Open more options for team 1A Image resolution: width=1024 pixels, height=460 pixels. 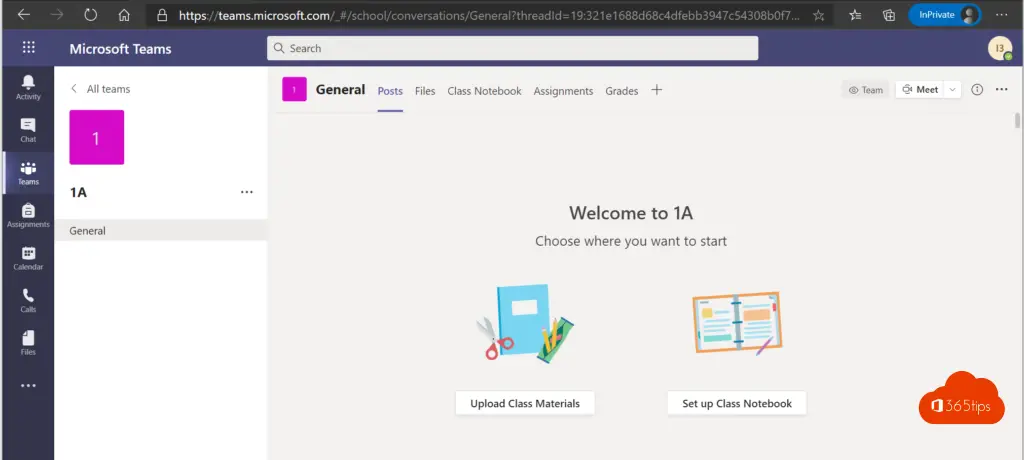[247, 192]
